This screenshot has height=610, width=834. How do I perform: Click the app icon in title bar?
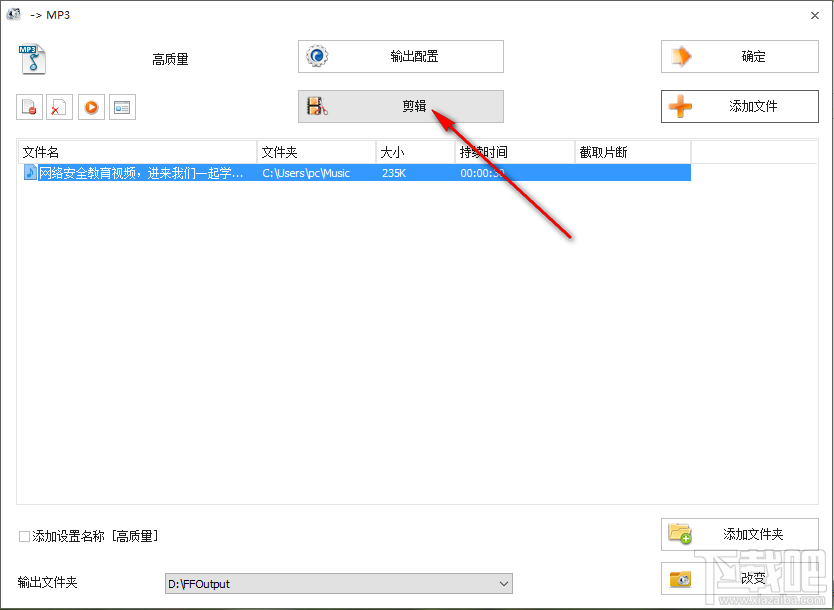[x=14, y=14]
